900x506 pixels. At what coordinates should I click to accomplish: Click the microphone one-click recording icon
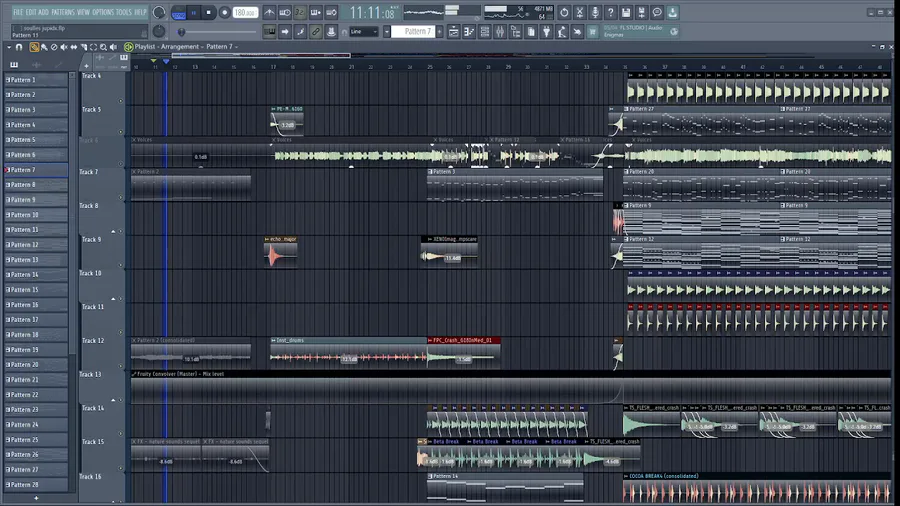(x=595, y=12)
